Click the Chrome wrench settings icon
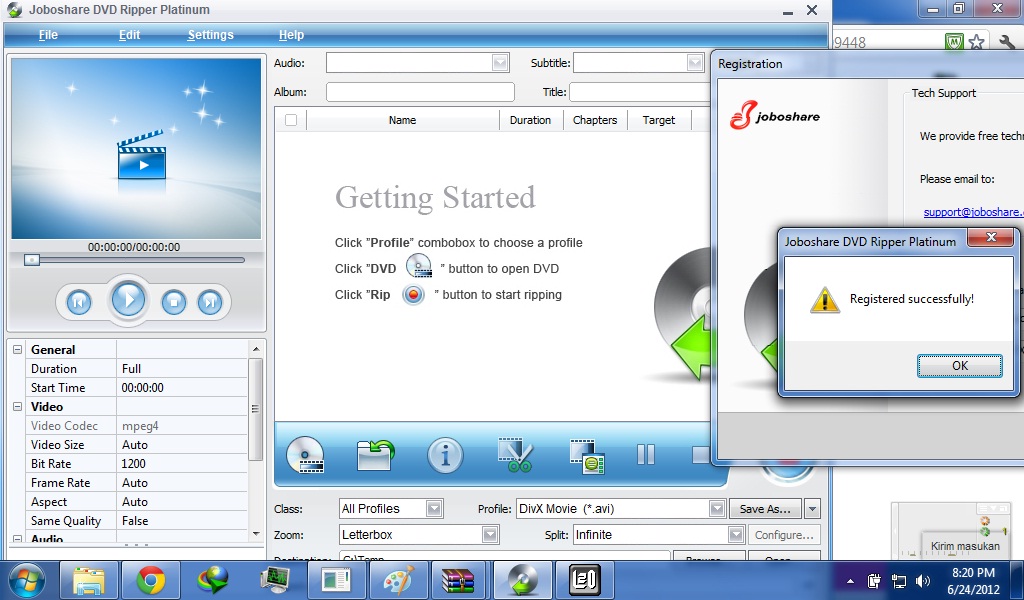The width and height of the screenshot is (1024, 600). click(1006, 42)
